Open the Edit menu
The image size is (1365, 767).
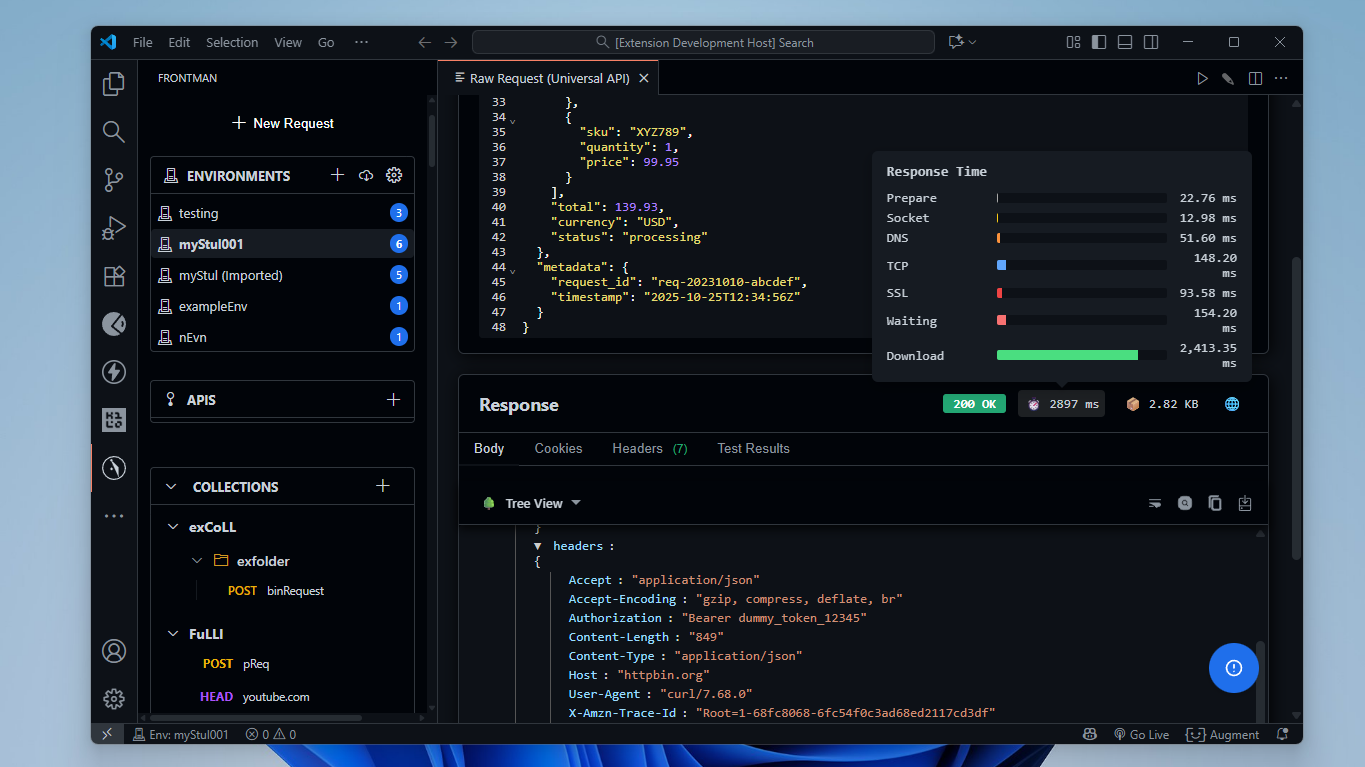coord(179,42)
